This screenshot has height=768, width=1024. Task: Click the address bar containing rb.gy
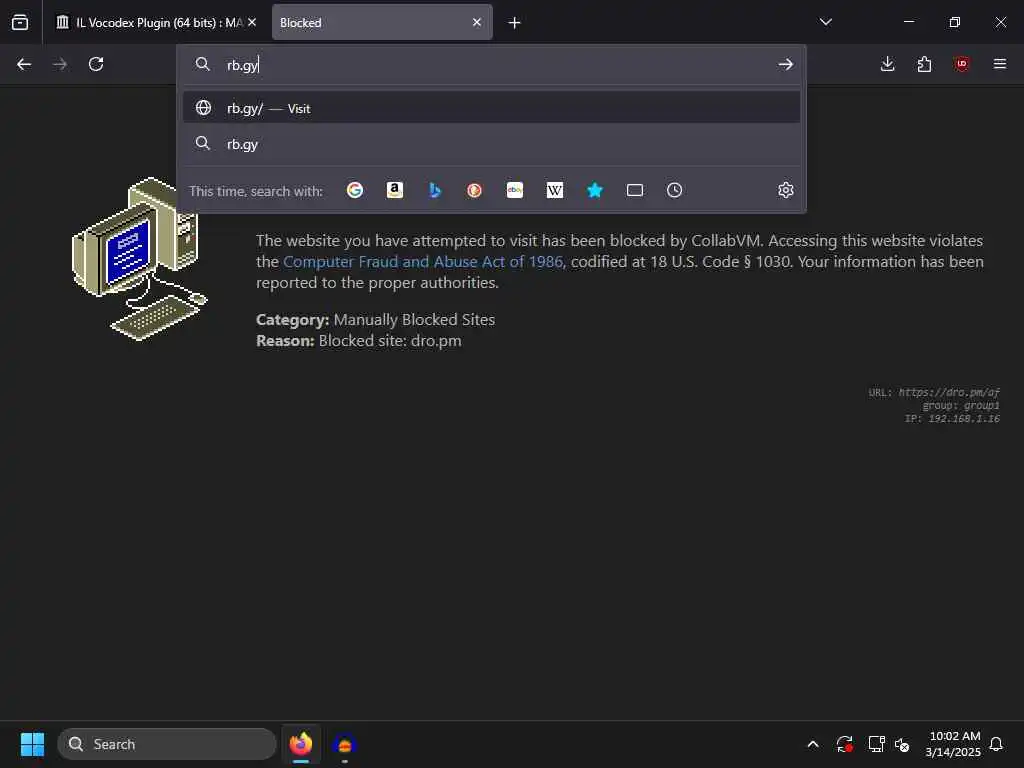coord(491,65)
